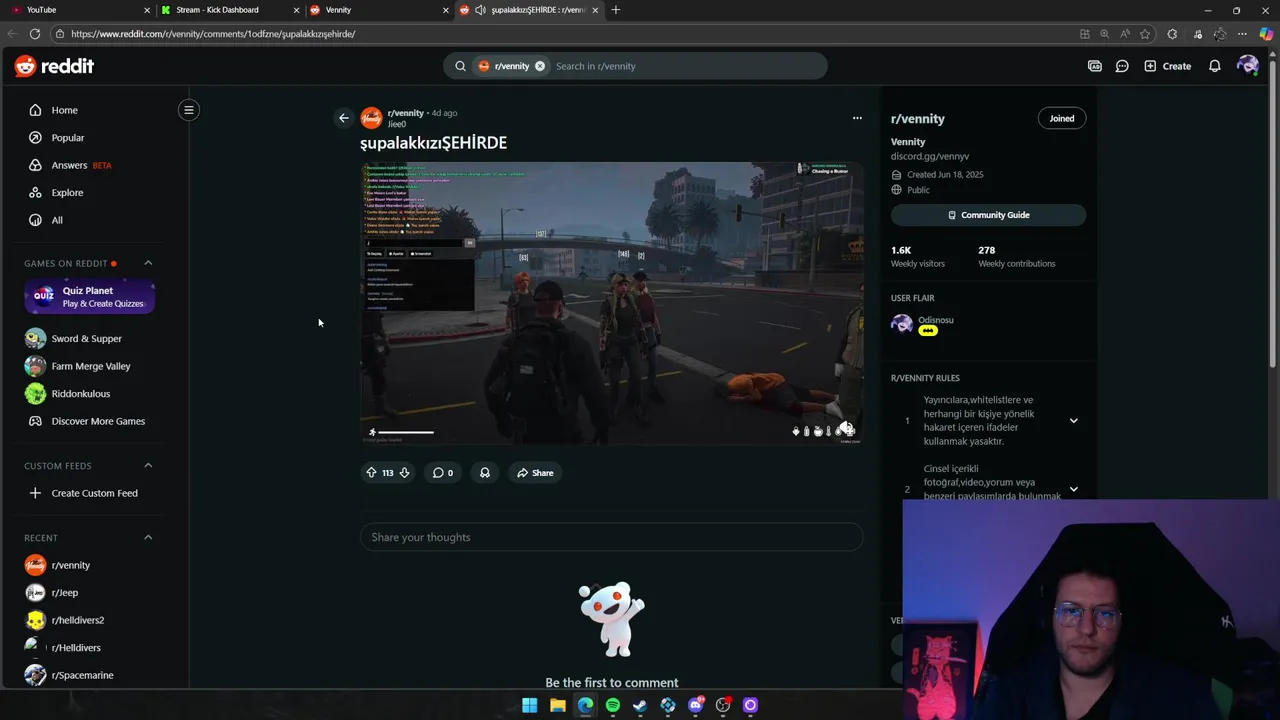Open the post's three-dot options menu

tap(857, 118)
